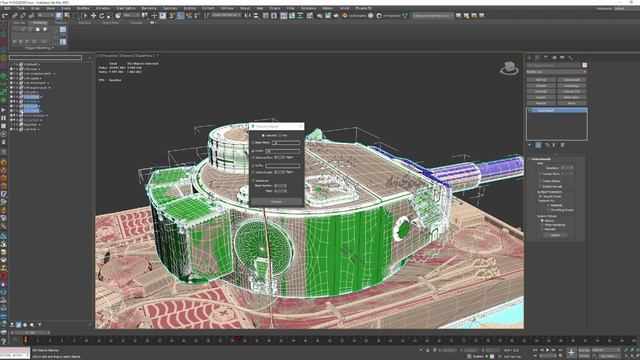Screen dimensions: 640x360
Task: Activate the Select and Move tool
Action: (93, 16)
